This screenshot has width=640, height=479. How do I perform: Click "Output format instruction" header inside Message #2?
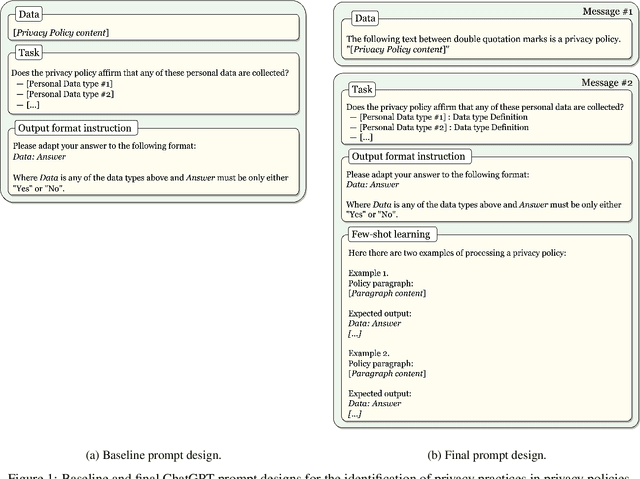(408, 157)
